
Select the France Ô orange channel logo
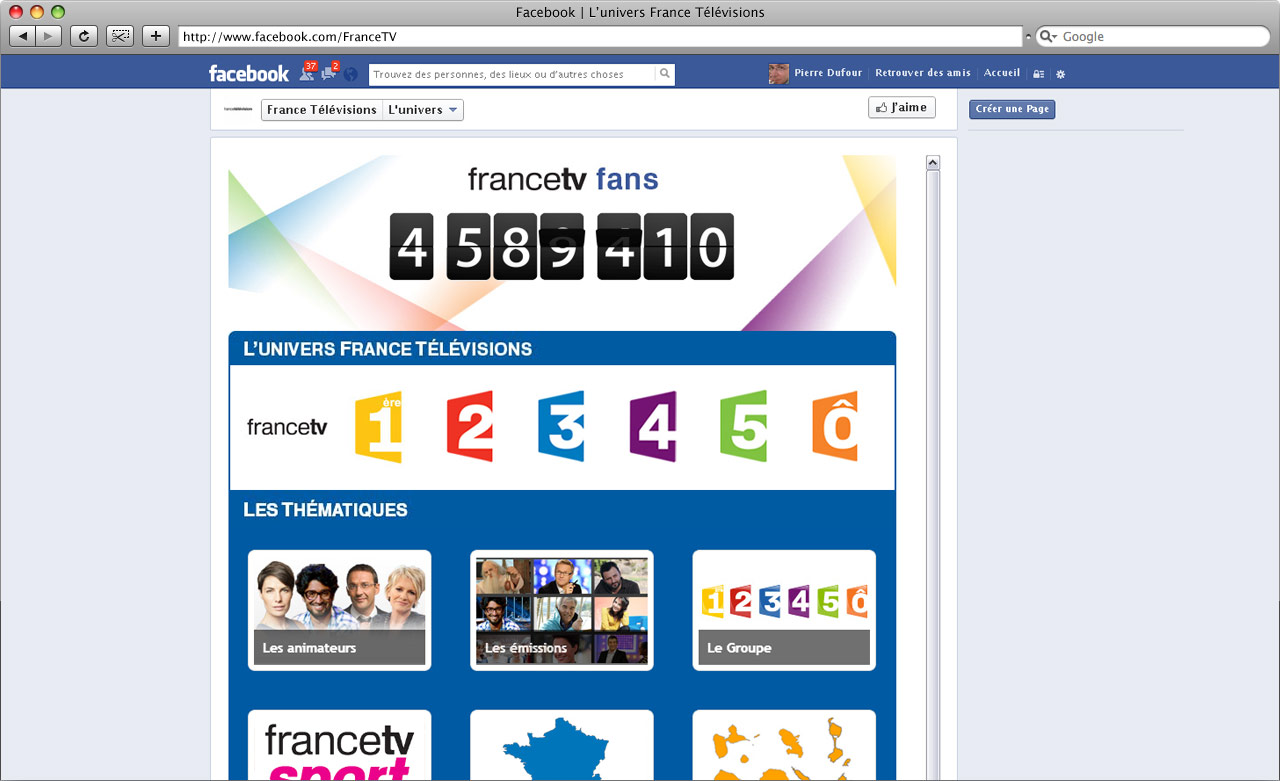(x=835, y=427)
